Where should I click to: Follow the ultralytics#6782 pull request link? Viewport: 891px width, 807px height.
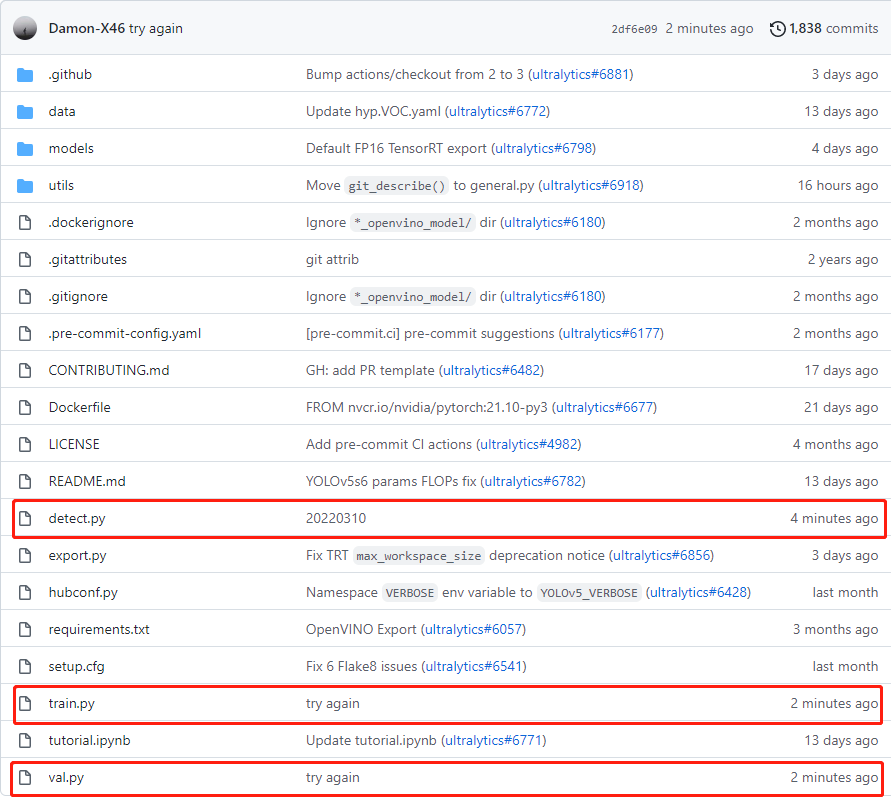[533, 481]
